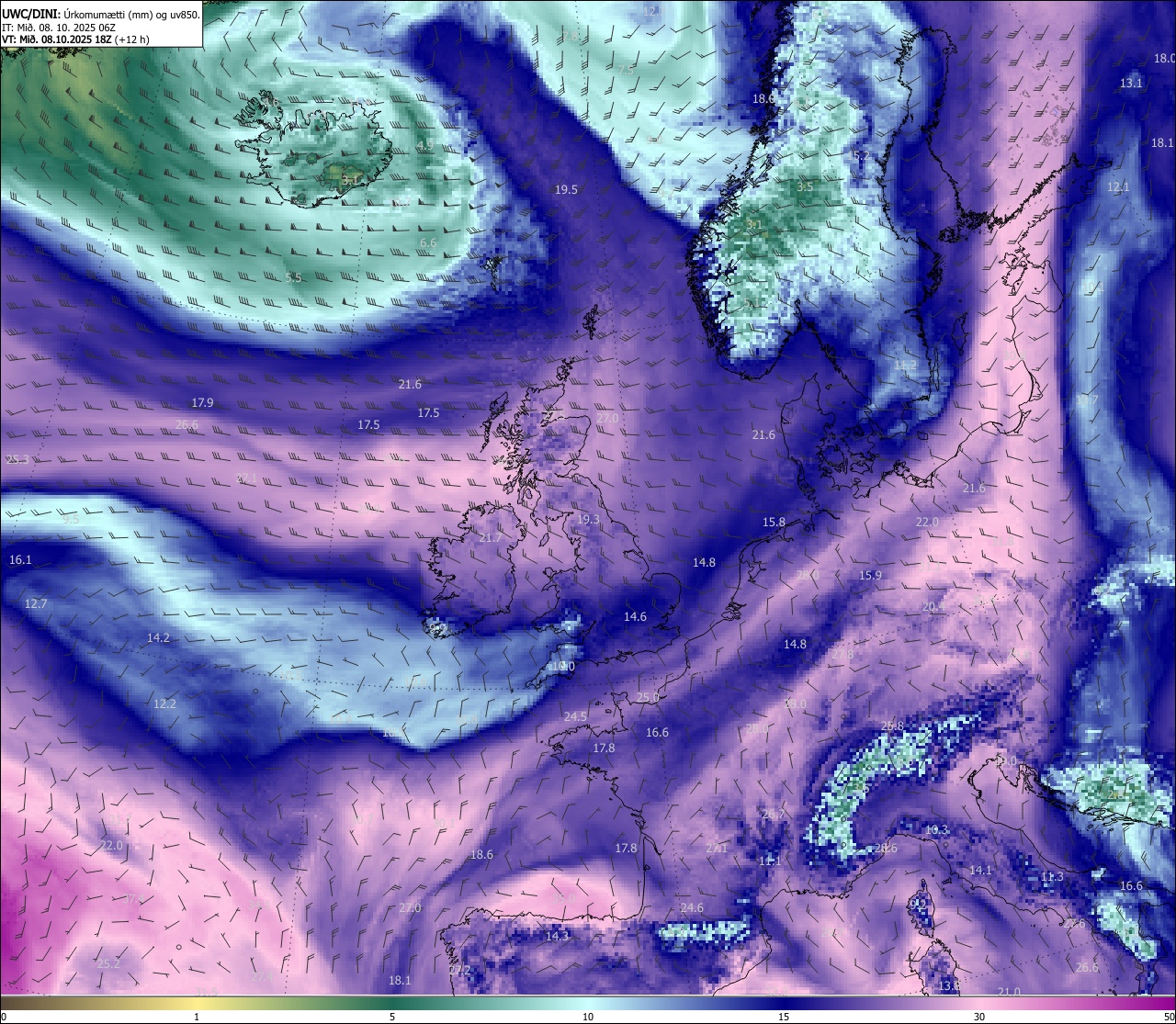Click the 'IT: Mið. 08. 10. 2025 06Z' line
The height and width of the screenshot is (1024, 1176).
[x=58, y=28]
